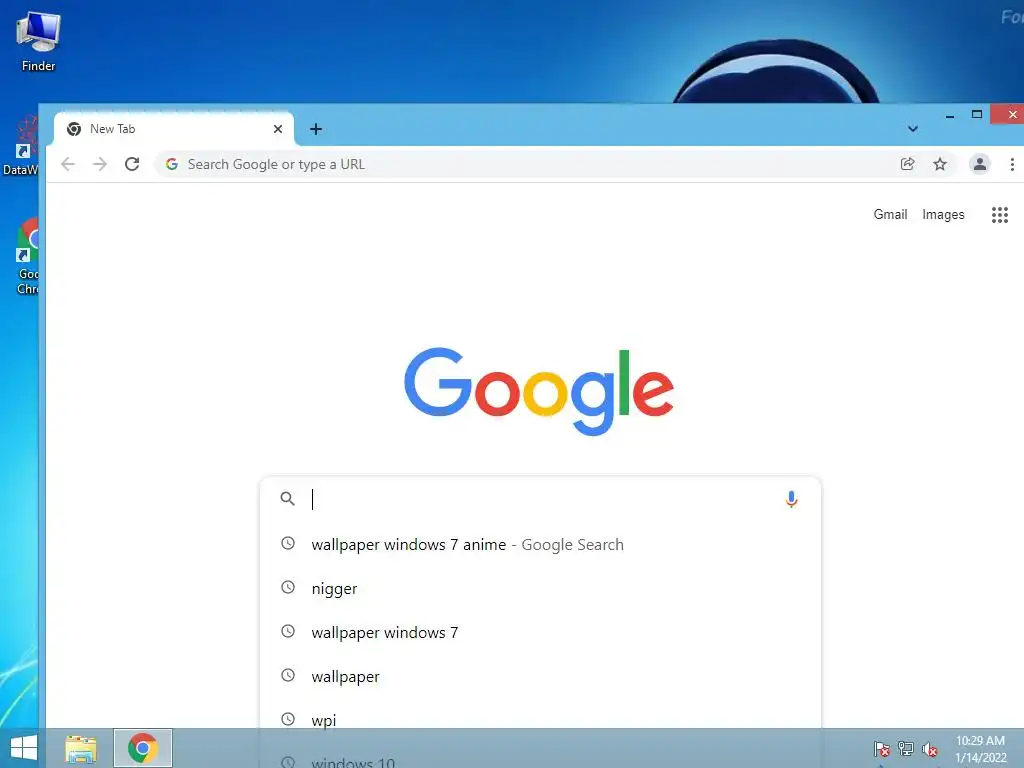Maximize the Chrome window

point(977,114)
